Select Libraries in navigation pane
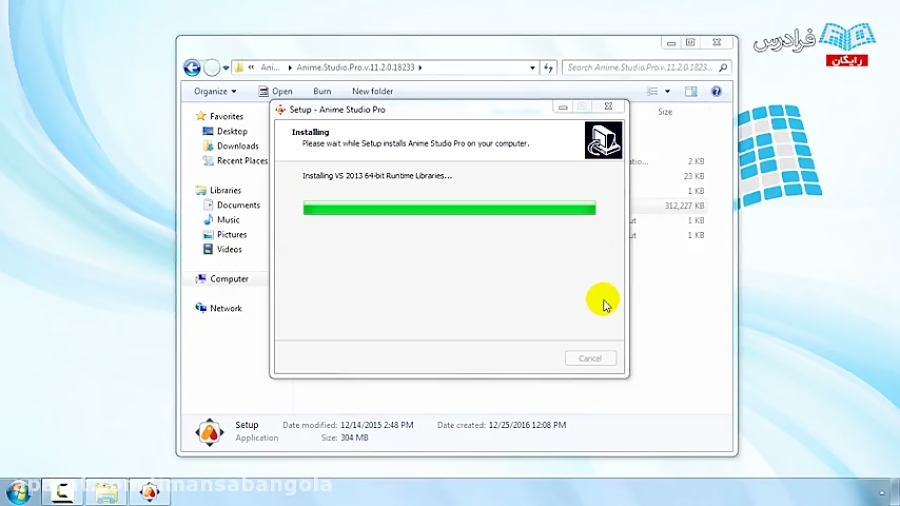The width and height of the screenshot is (900, 506). pos(225,190)
